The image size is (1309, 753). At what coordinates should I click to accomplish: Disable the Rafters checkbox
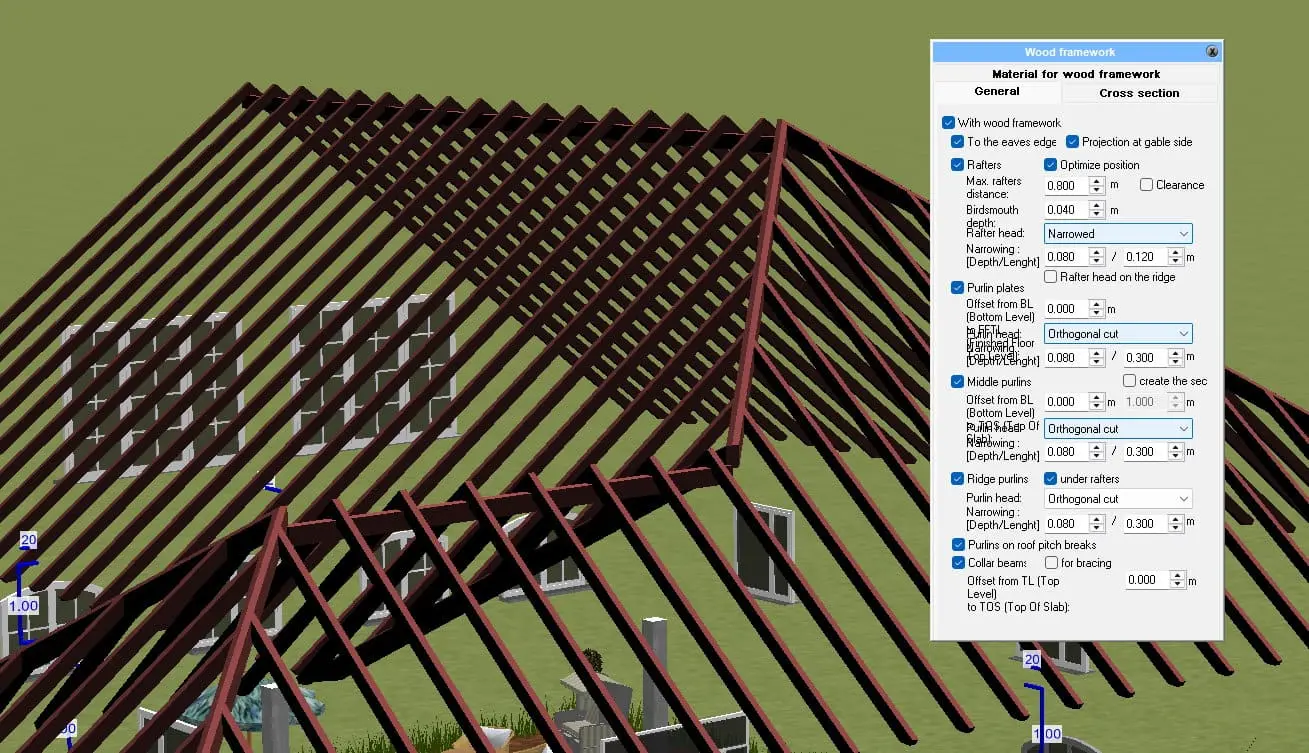pyautogui.click(x=957, y=165)
